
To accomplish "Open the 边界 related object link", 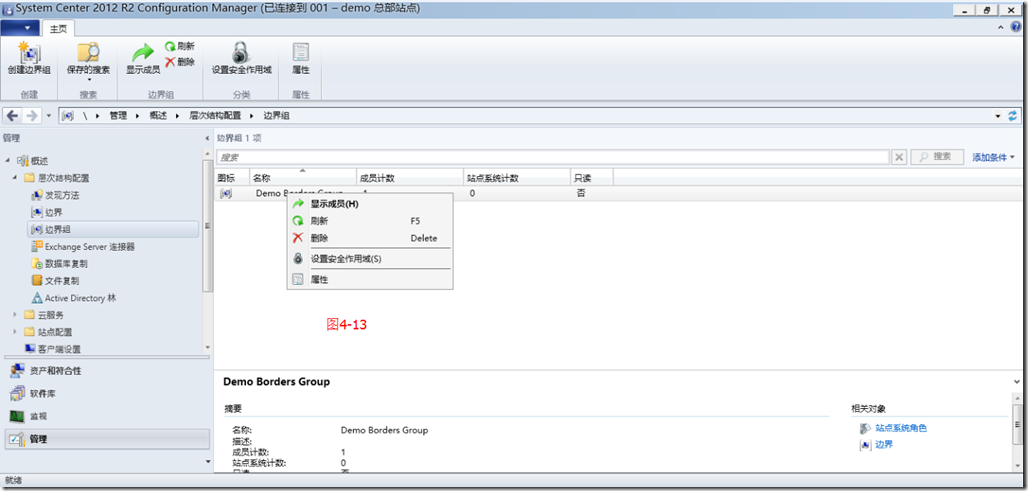I will [x=884, y=444].
